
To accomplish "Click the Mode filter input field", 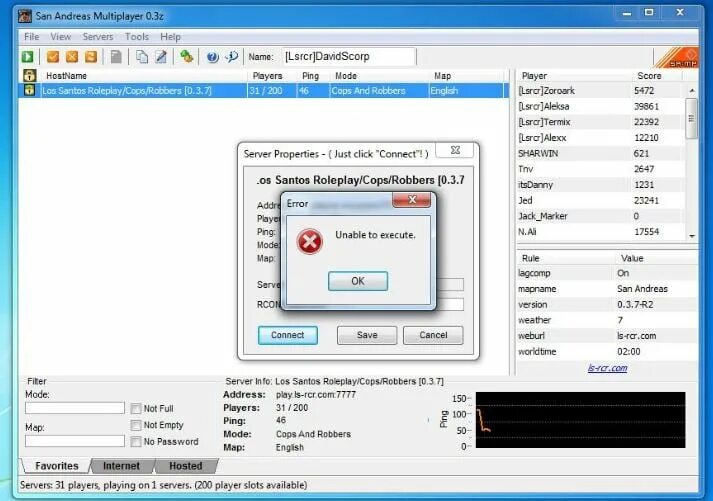I will [x=75, y=408].
